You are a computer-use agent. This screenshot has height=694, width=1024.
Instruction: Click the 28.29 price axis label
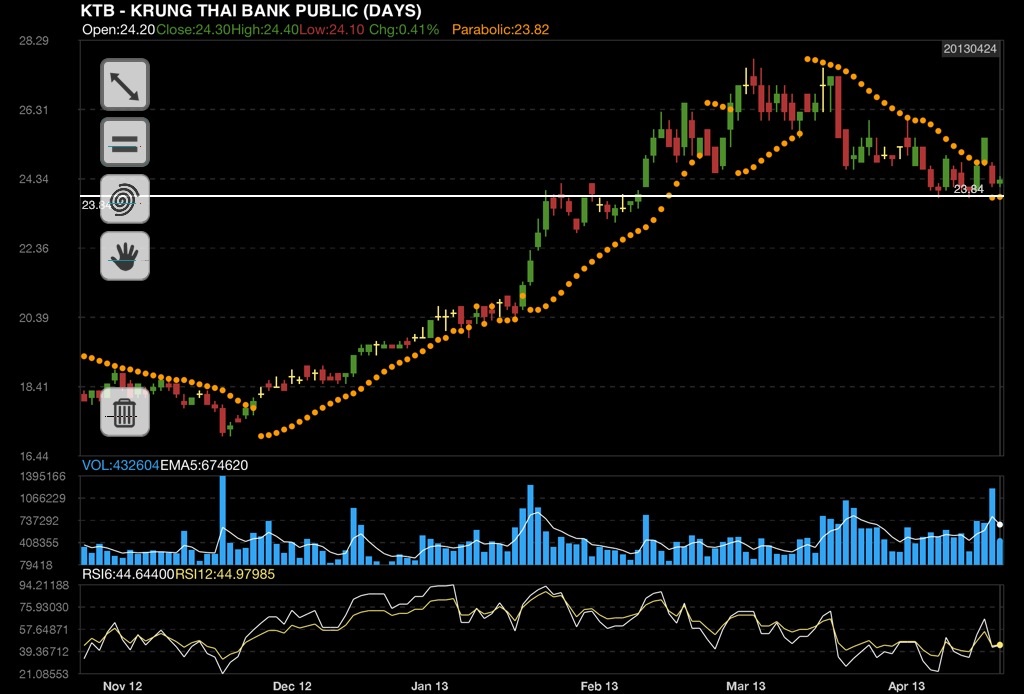pos(34,40)
